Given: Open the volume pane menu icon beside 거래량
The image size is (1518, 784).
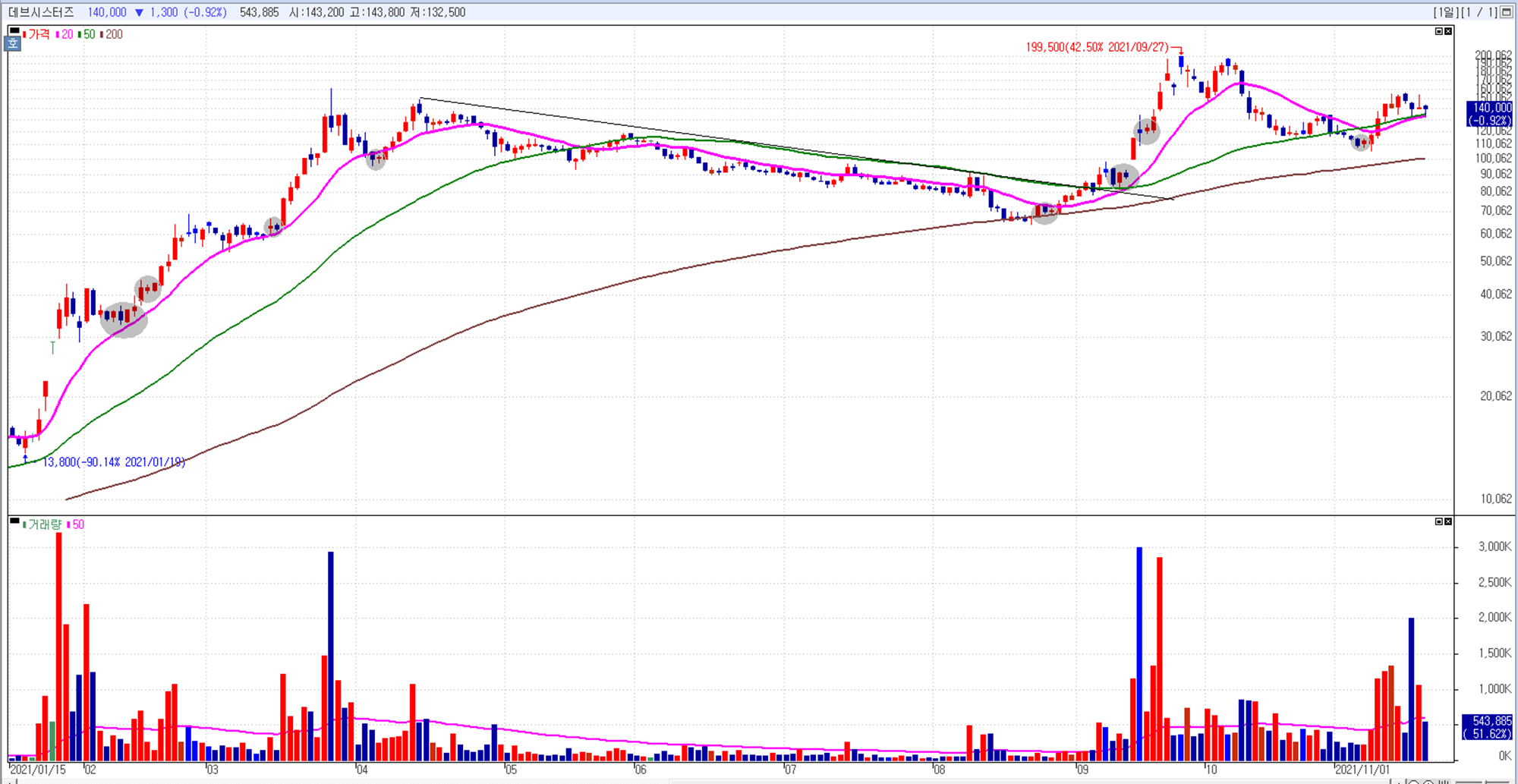Looking at the screenshot, I should point(14,521).
